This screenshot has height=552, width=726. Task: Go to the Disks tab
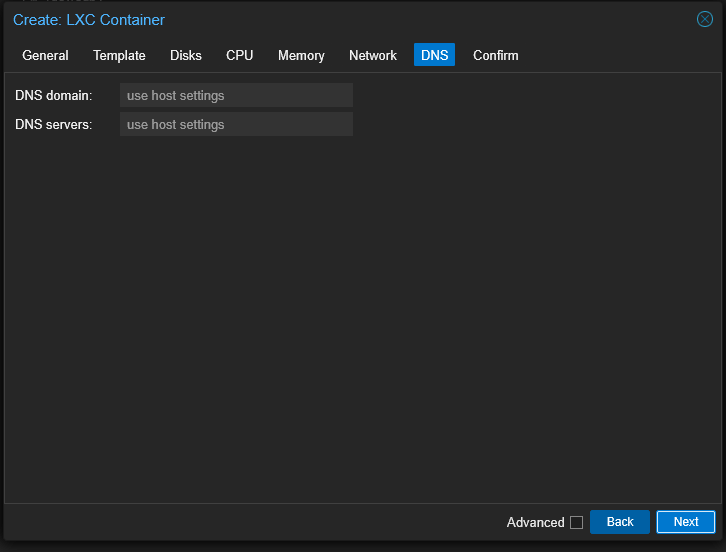click(x=186, y=55)
